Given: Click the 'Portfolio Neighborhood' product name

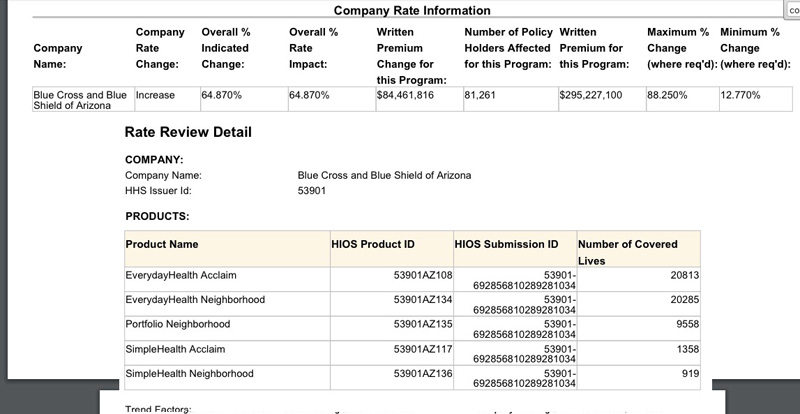Looking at the screenshot, I should pos(178,325).
